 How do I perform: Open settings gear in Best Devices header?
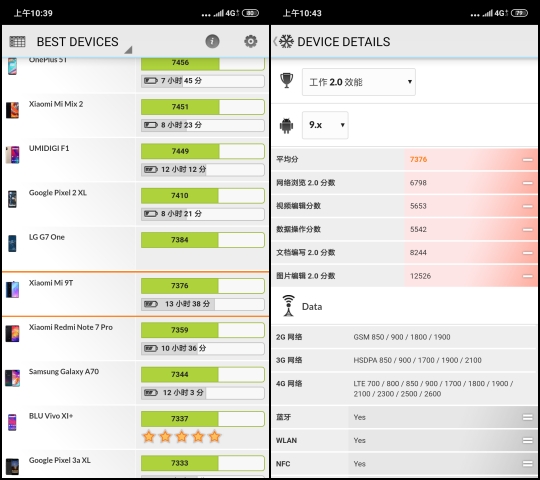click(250, 41)
